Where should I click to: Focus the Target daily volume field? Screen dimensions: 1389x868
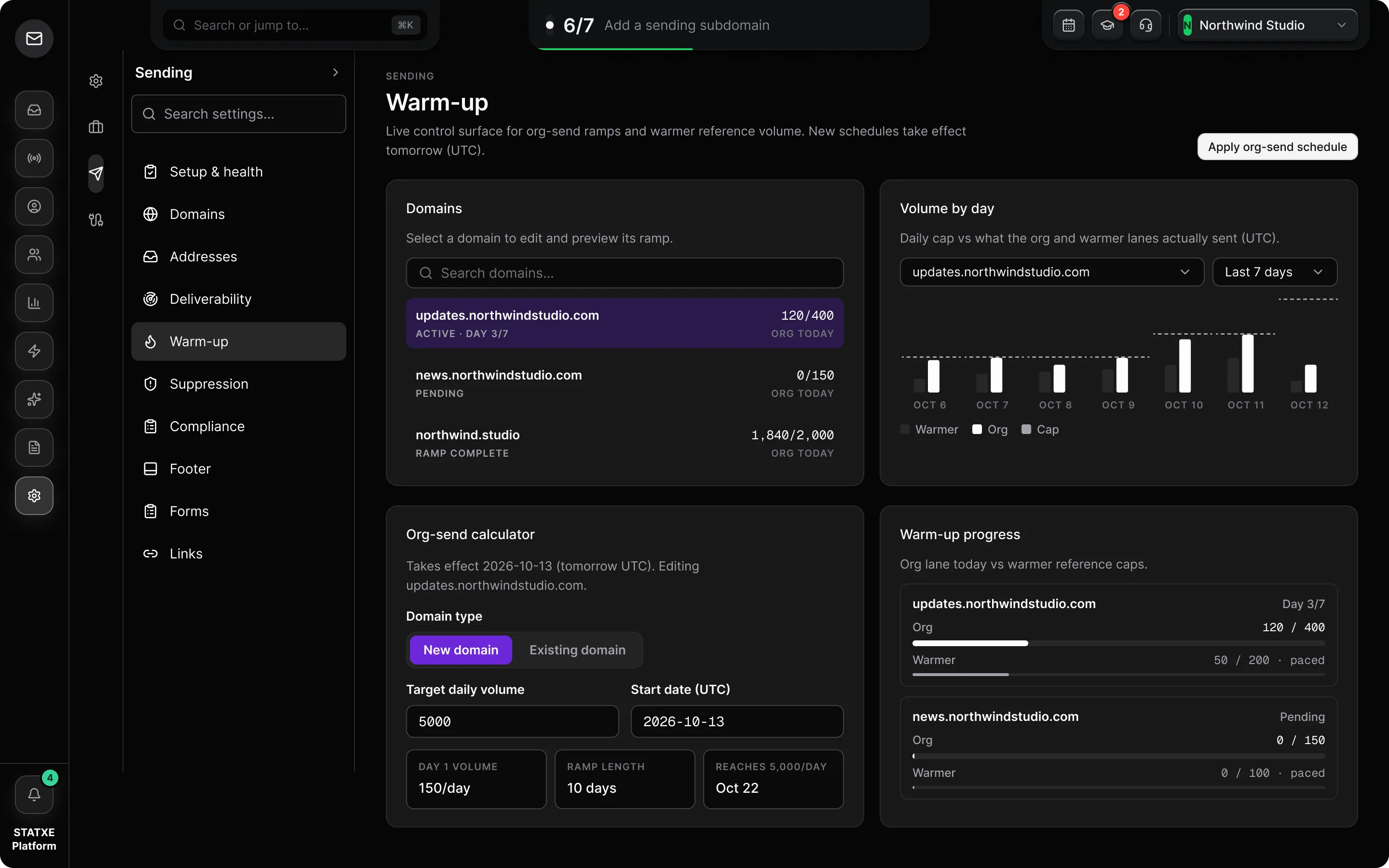(512, 721)
